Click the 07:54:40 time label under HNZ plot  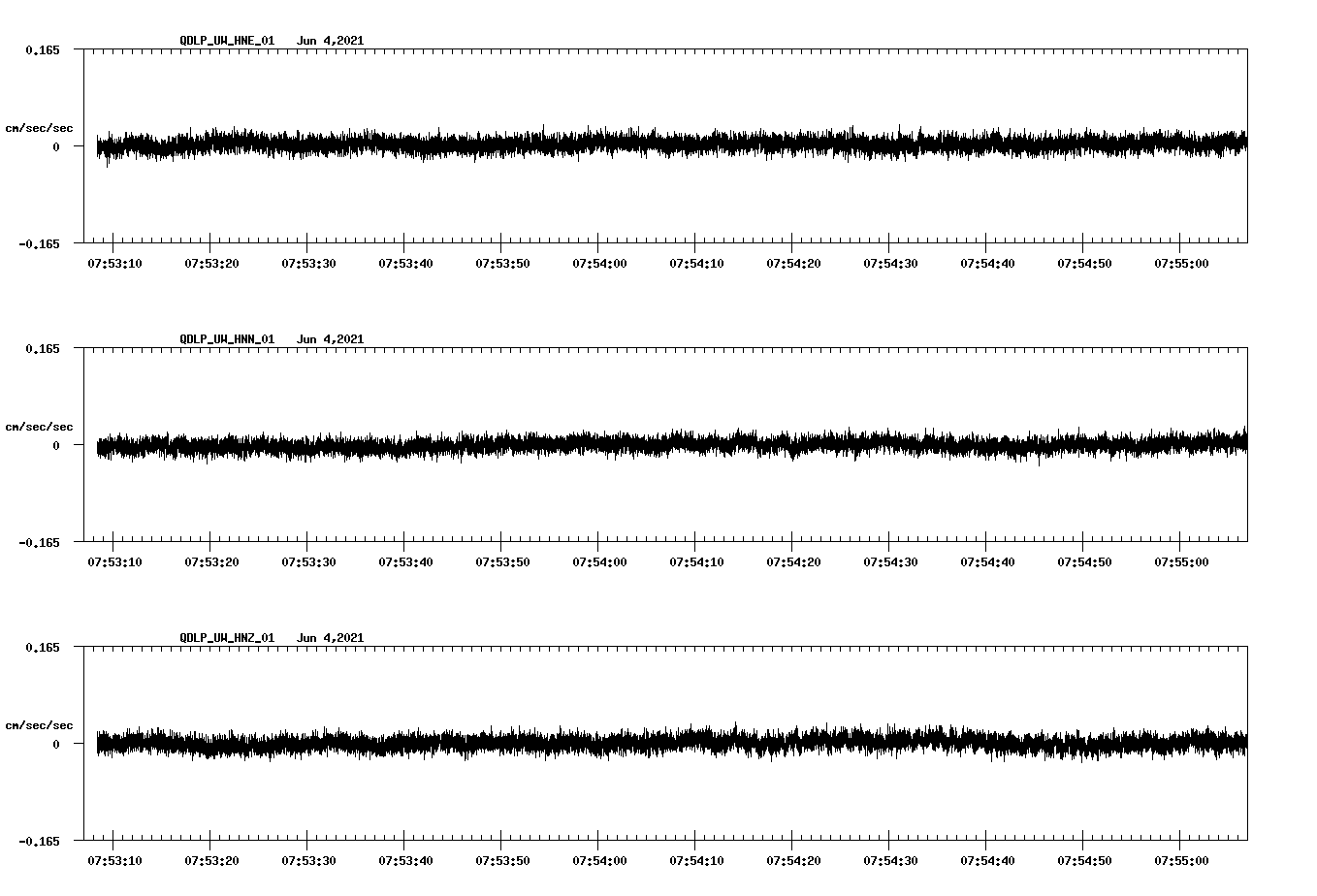point(987,860)
